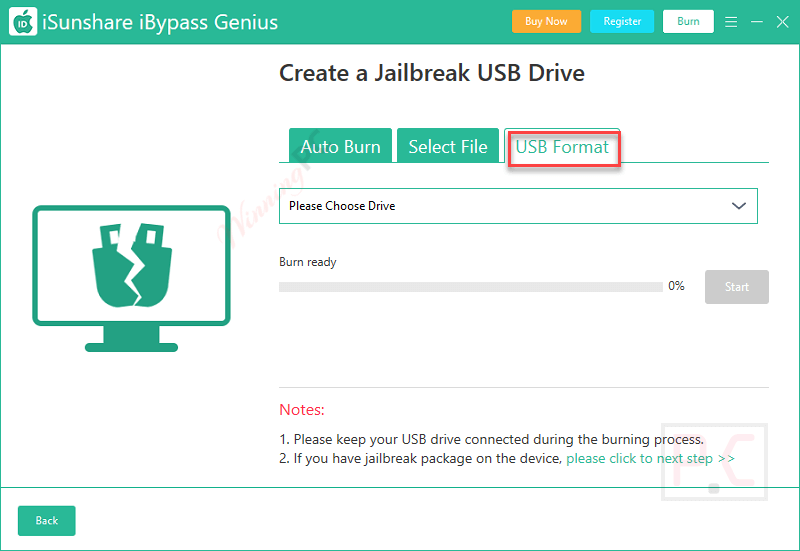The height and width of the screenshot is (551, 800).
Task: Click the 'Notes:' heading
Action: (302, 410)
